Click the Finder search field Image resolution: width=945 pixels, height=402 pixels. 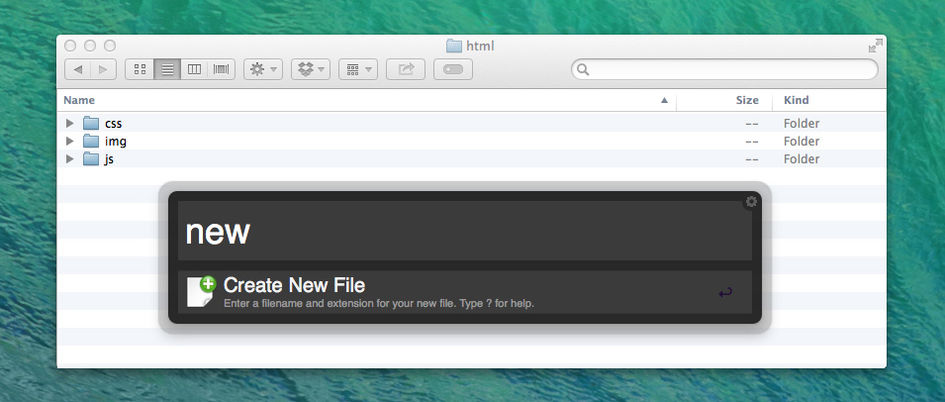pyautogui.click(x=724, y=69)
